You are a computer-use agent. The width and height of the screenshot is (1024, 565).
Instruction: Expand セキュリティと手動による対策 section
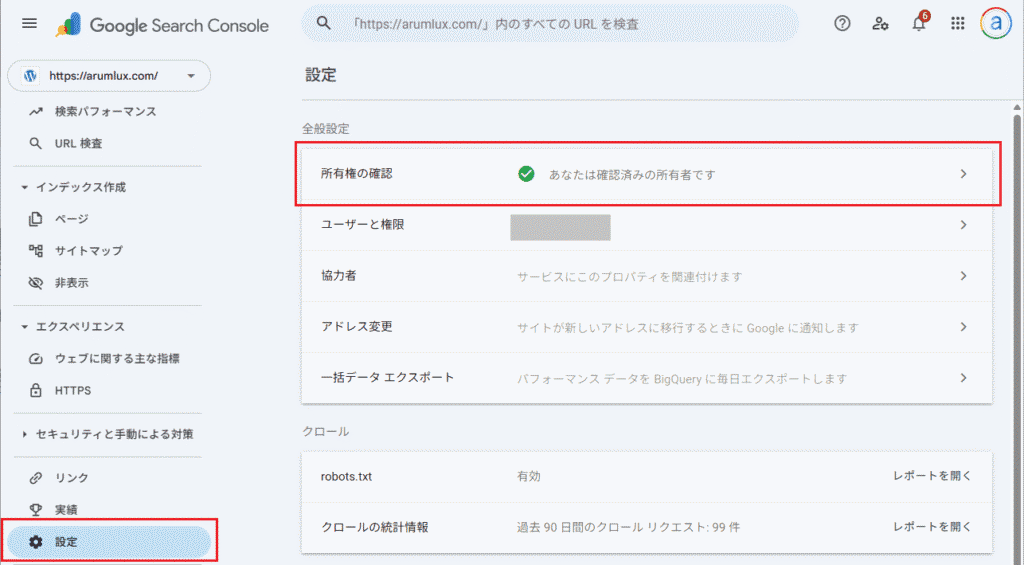tap(25, 434)
